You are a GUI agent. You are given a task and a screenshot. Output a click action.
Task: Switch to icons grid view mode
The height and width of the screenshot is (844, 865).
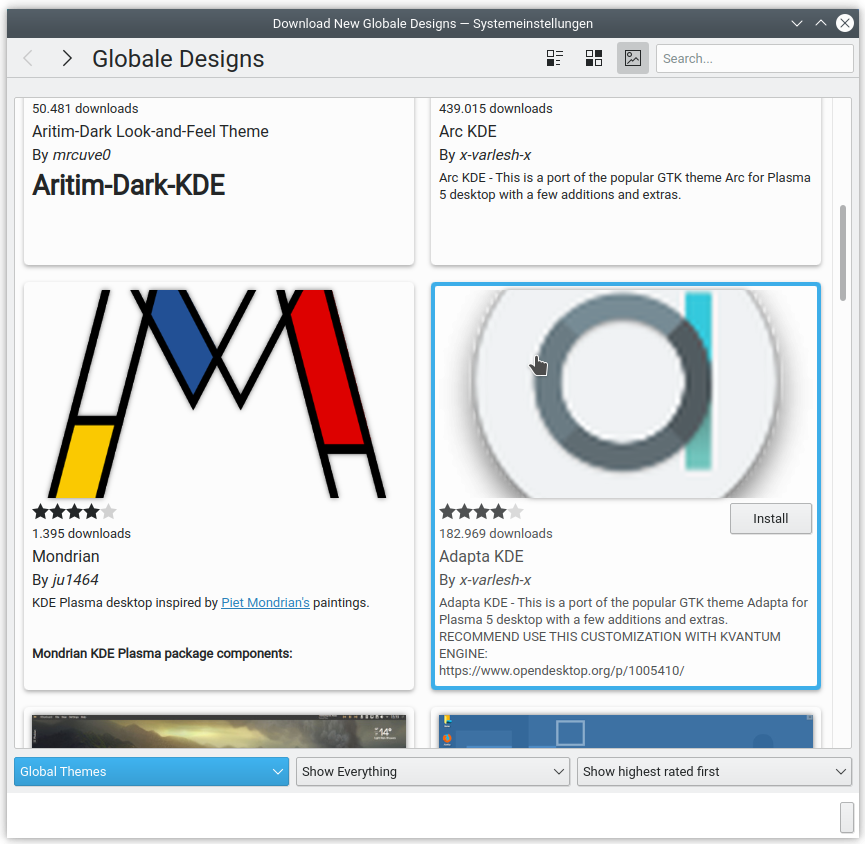coord(594,58)
